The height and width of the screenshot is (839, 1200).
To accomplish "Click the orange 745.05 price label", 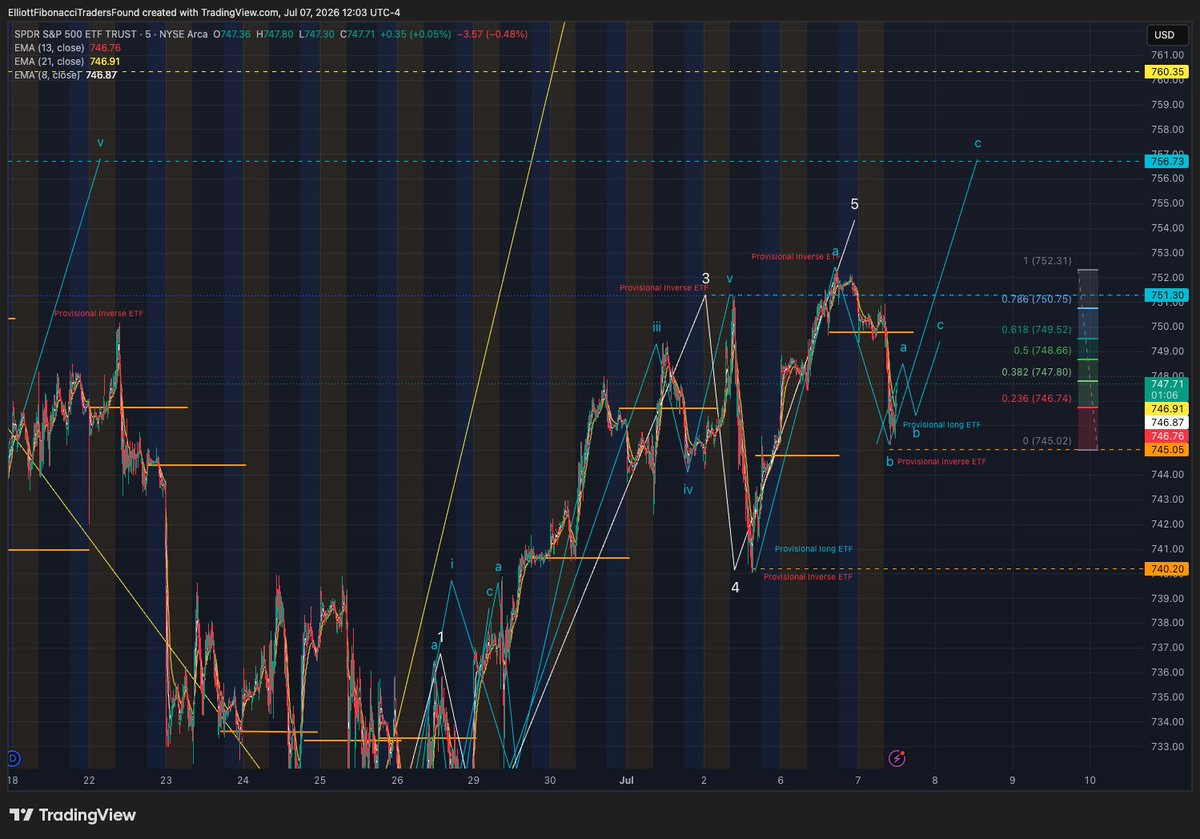I will [1167, 450].
